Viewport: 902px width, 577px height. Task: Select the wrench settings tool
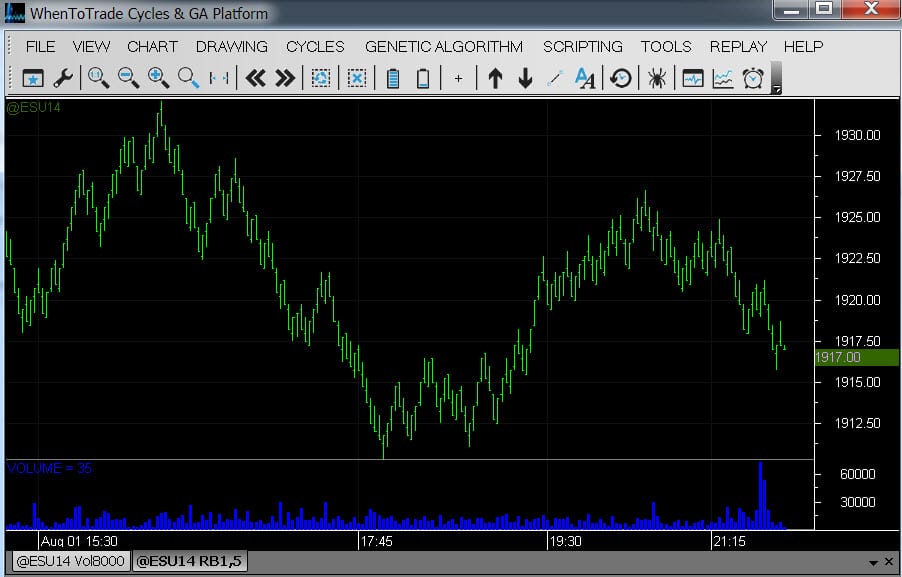tap(62, 78)
